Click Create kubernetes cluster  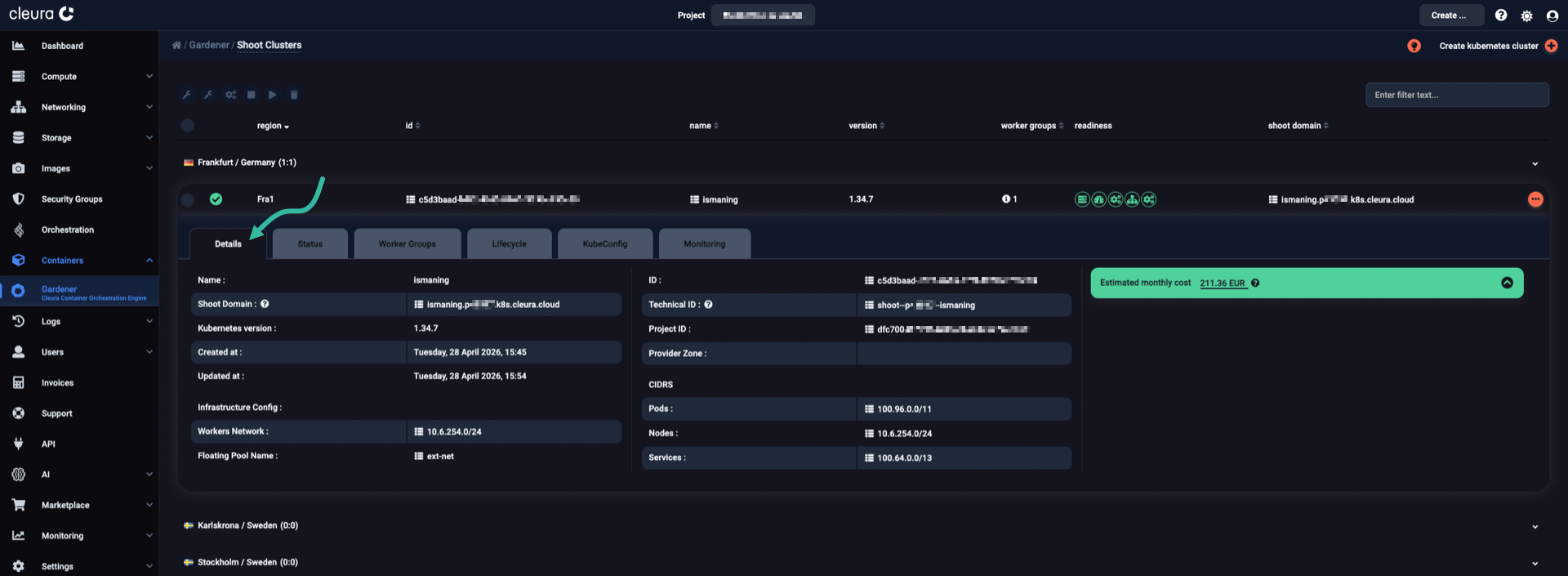pos(1488,46)
